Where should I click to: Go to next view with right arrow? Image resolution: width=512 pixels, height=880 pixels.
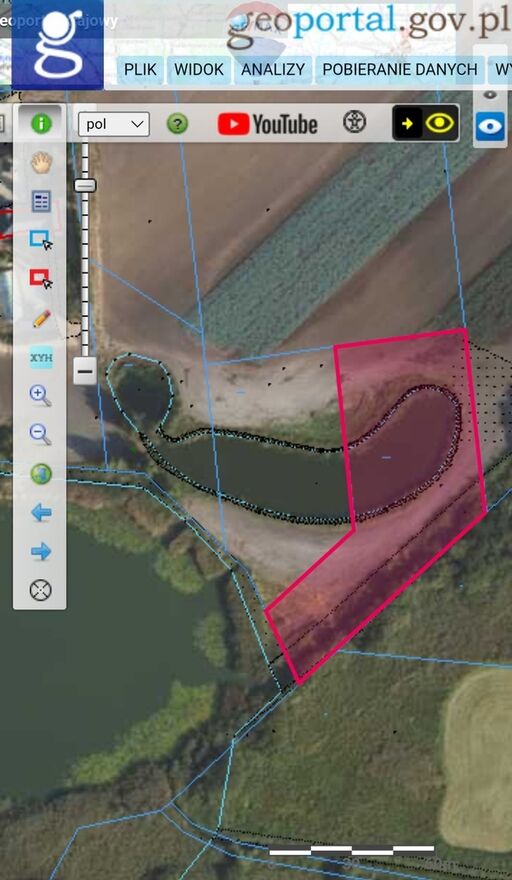click(41, 552)
